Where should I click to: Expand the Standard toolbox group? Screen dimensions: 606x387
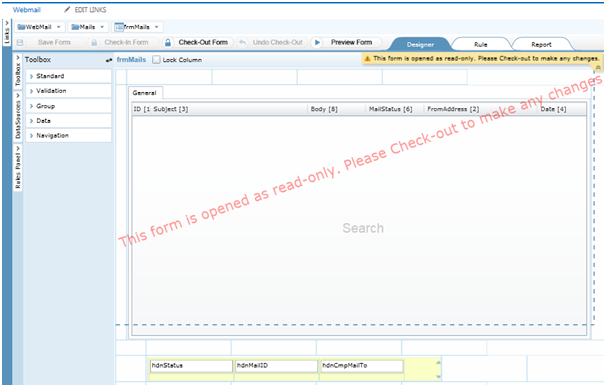point(69,76)
